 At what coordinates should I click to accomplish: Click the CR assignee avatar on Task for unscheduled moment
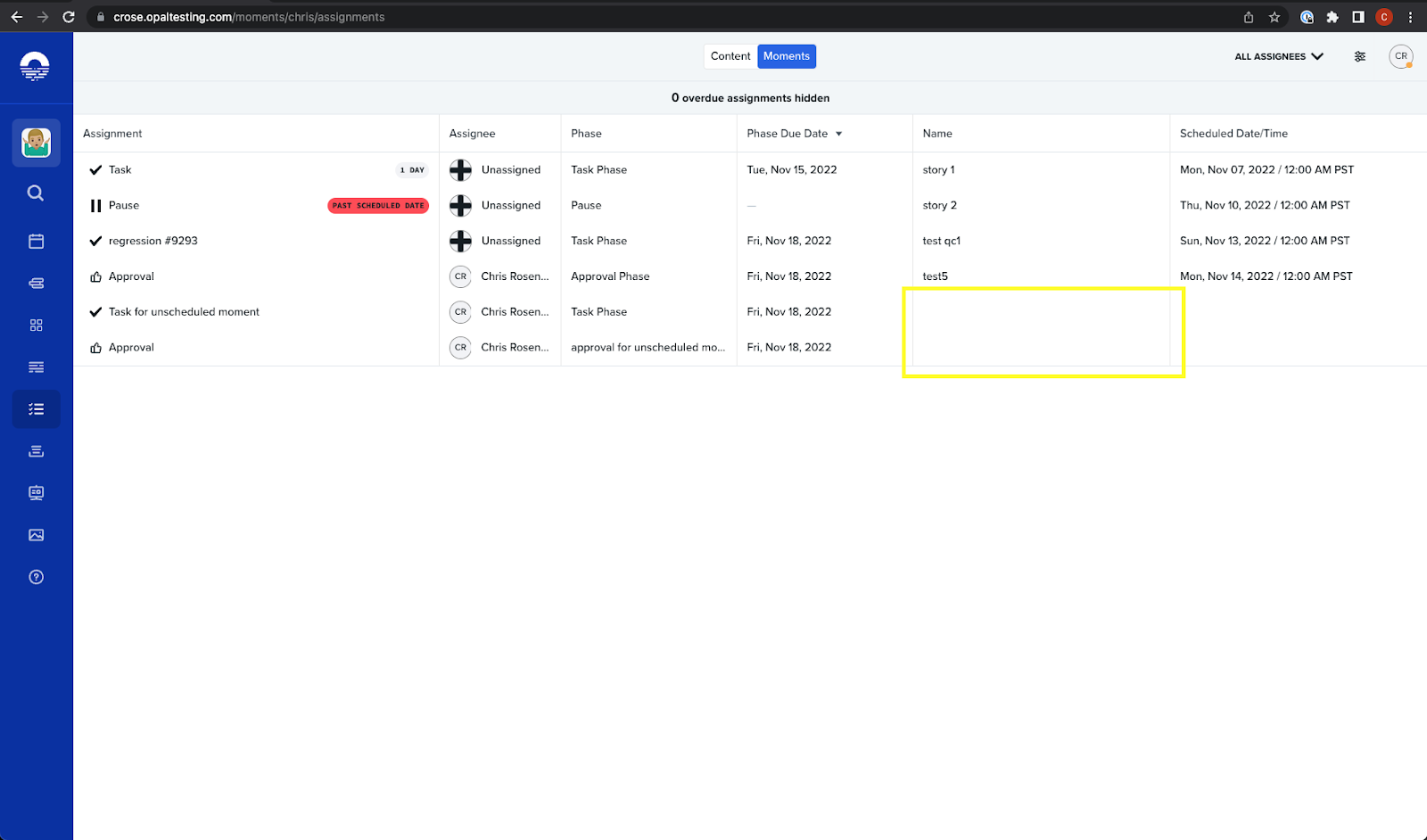pos(460,312)
